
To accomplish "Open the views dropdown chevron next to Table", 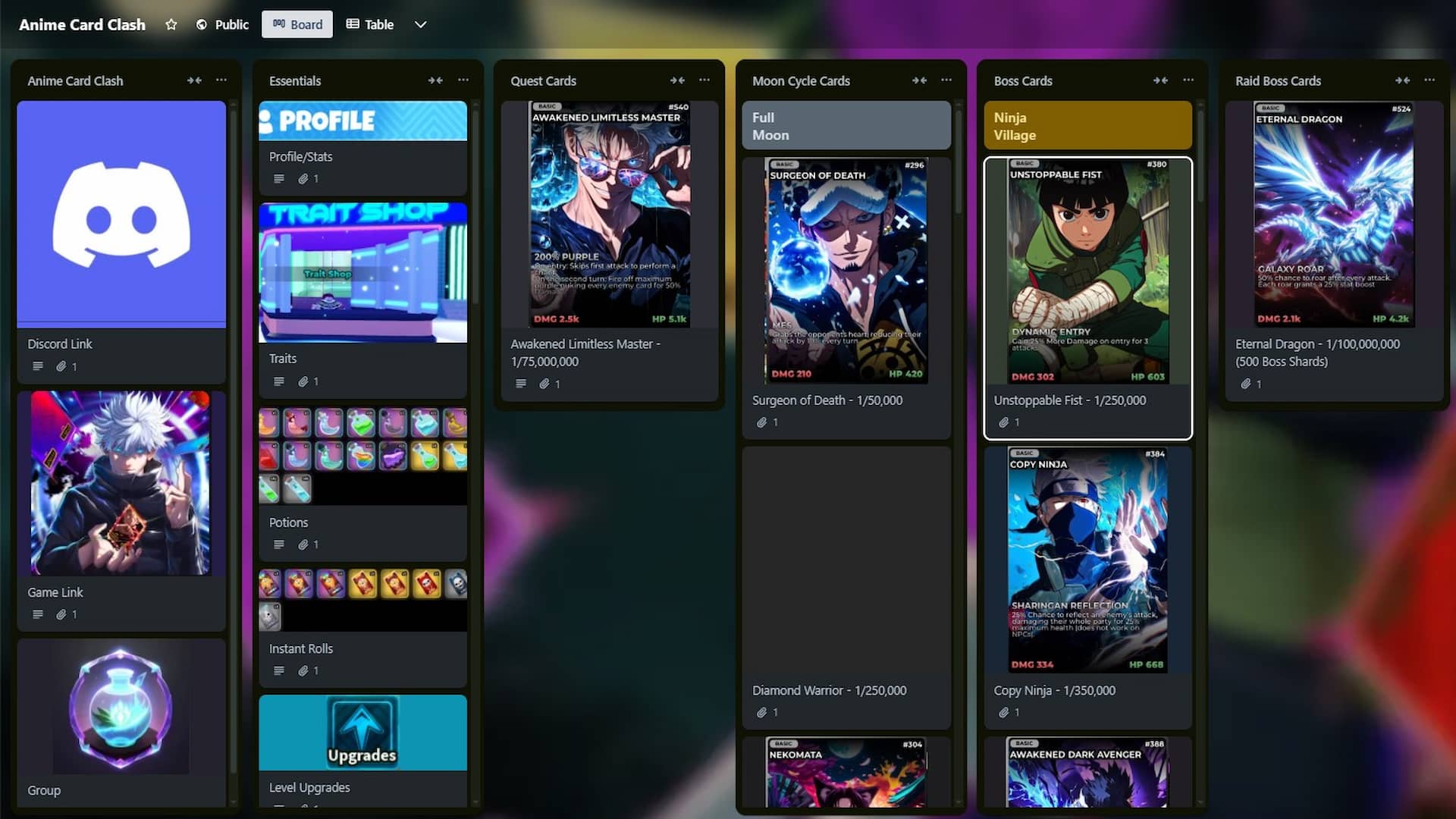I will [420, 24].
